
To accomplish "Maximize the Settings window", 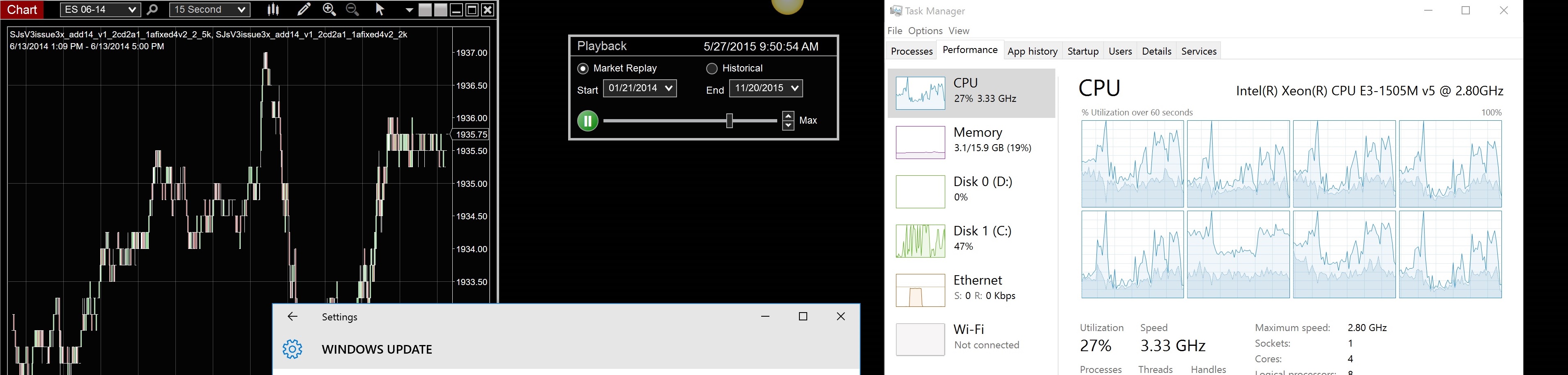I will (x=803, y=316).
